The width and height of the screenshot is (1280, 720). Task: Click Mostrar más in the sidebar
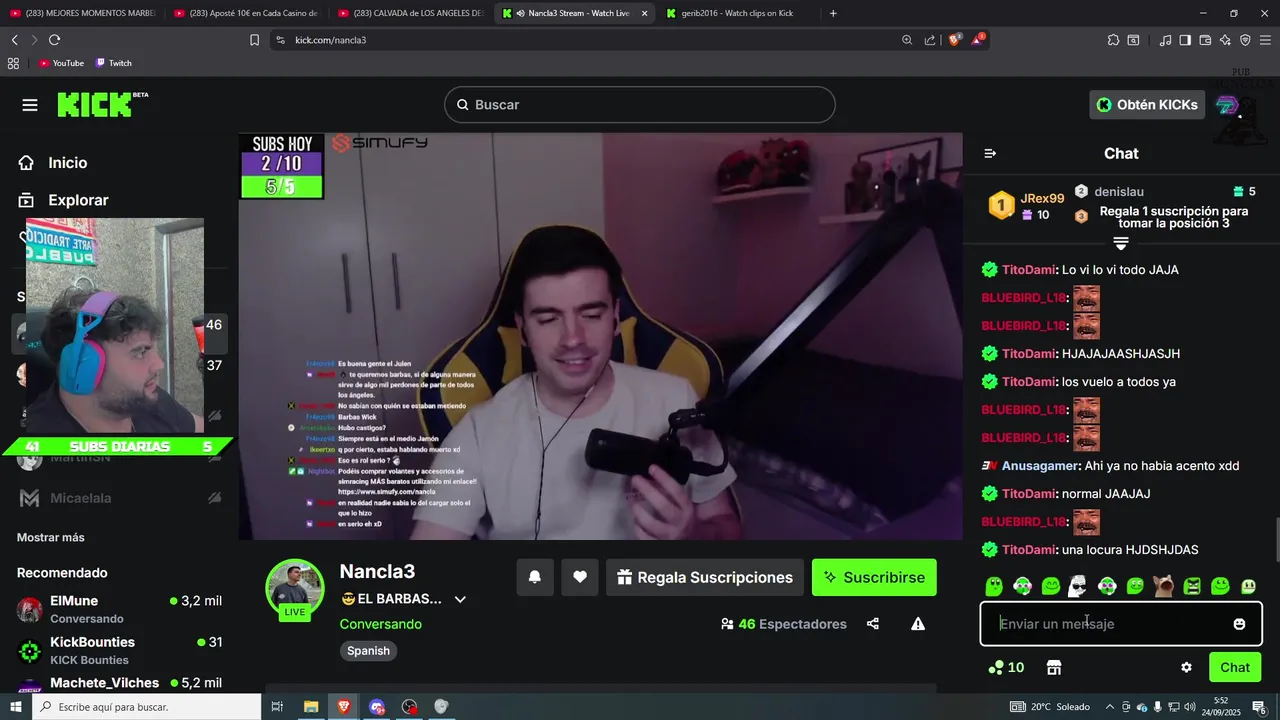point(51,537)
